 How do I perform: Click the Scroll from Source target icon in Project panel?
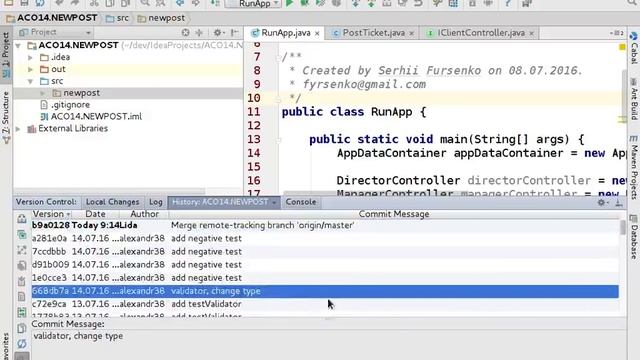185,32
